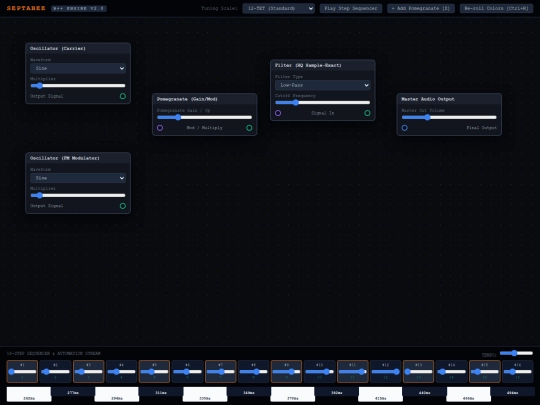Select the Oscillator (Carrier) node header
Image resolution: width=540 pixels, height=405 pixels.
pos(78,49)
